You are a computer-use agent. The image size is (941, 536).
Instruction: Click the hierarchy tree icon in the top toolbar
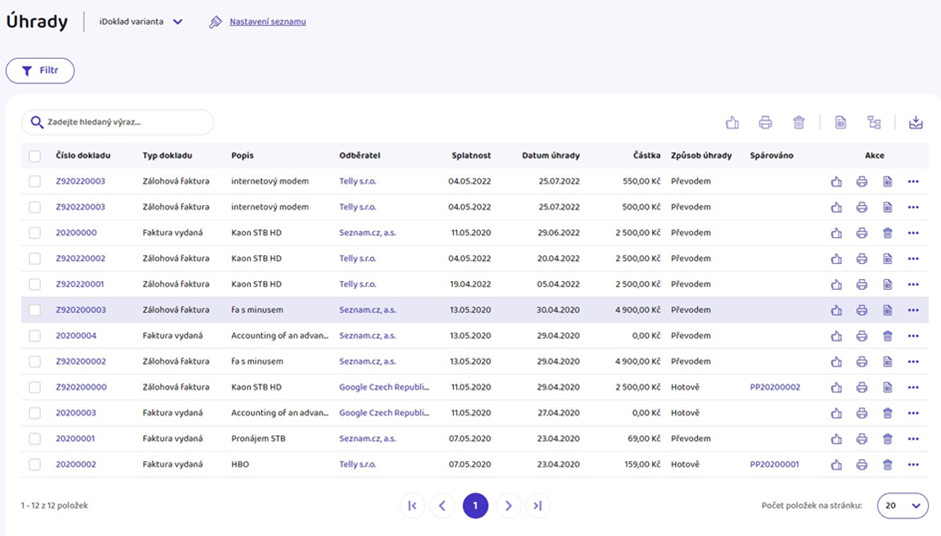pyautogui.click(x=874, y=122)
